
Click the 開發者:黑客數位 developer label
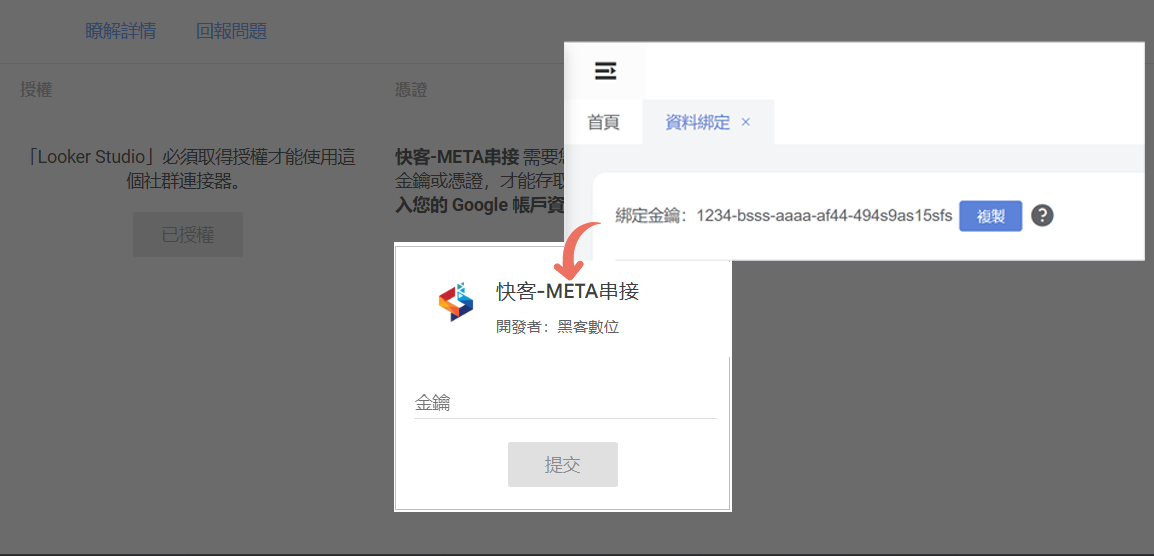(x=557, y=327)
